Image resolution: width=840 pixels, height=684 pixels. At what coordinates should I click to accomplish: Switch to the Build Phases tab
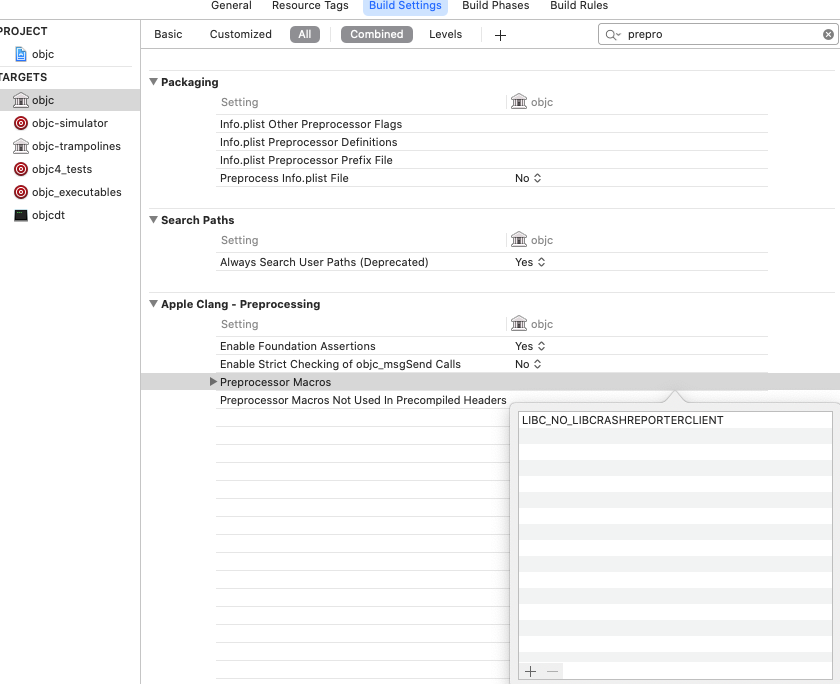(496, 5)
